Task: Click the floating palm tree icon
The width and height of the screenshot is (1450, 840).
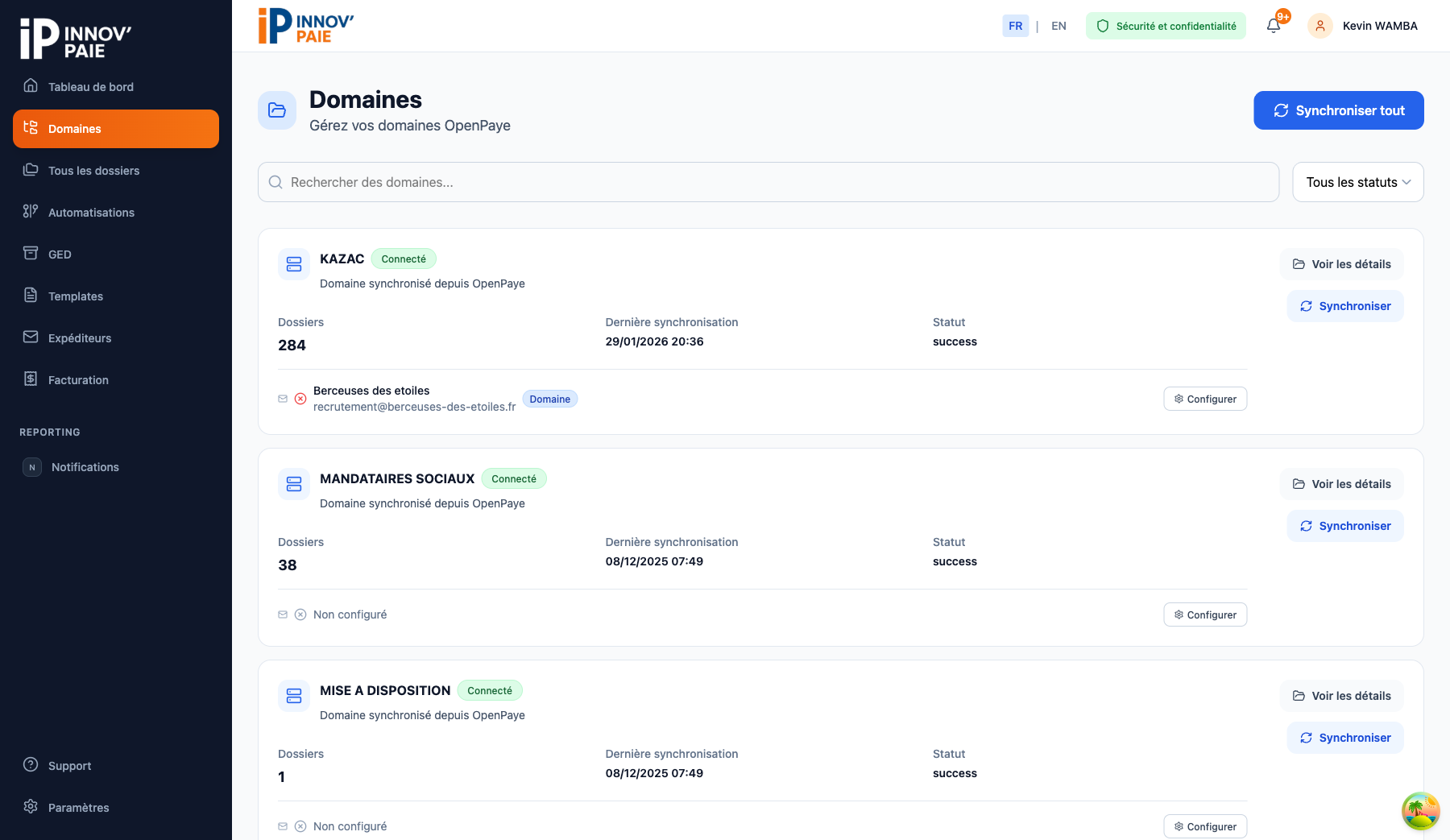Action: (1420, 811)
